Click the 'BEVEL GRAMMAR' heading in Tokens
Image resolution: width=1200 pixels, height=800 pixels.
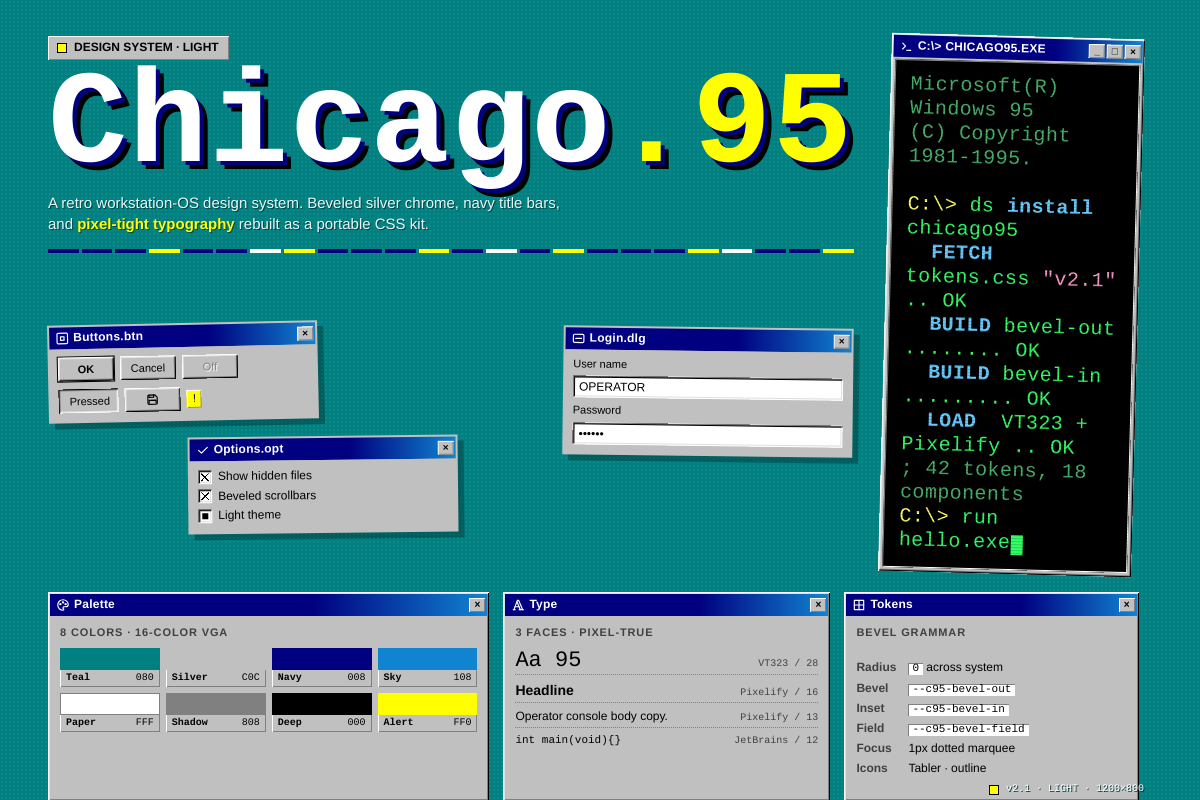[911, 632]
